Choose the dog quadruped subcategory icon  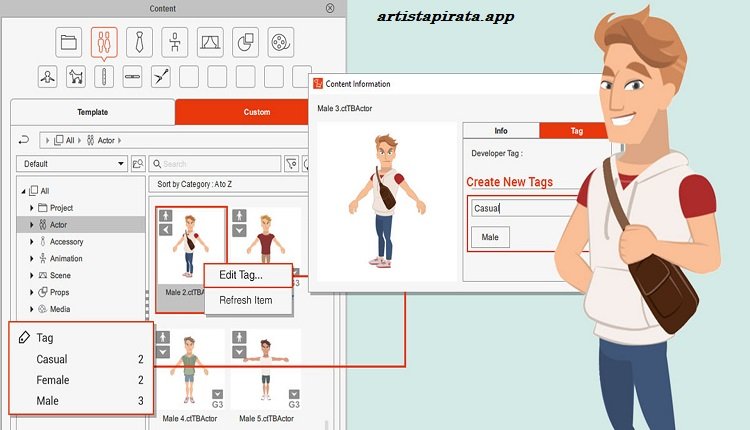click(76, 77)
